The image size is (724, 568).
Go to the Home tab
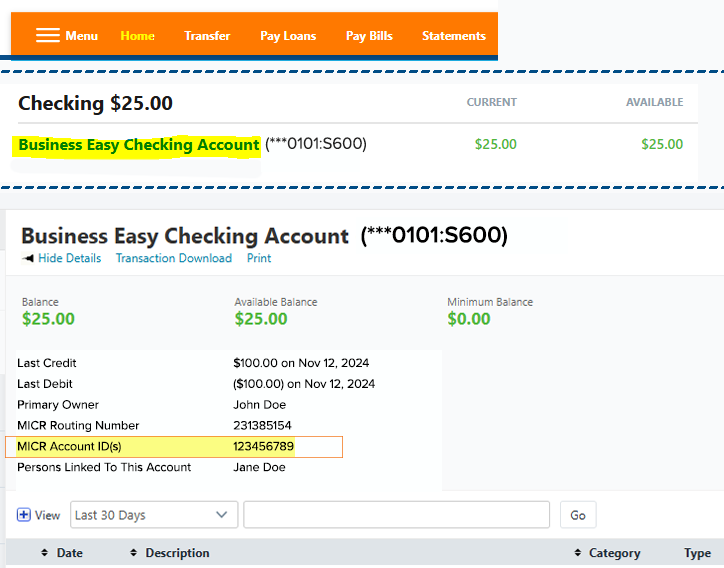(138, 36)
